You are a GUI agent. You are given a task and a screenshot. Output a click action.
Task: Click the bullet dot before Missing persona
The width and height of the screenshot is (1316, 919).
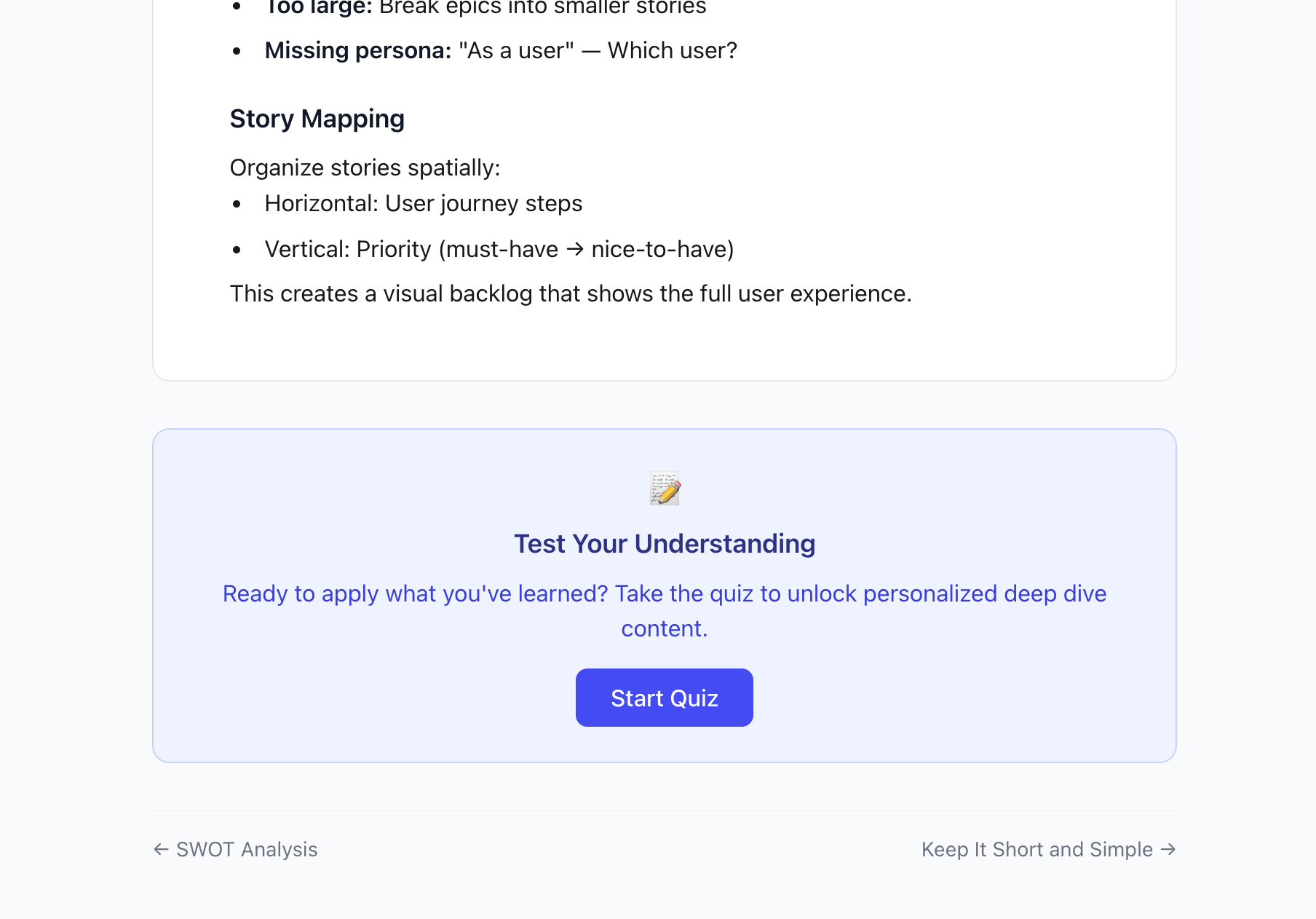point(237,51)
